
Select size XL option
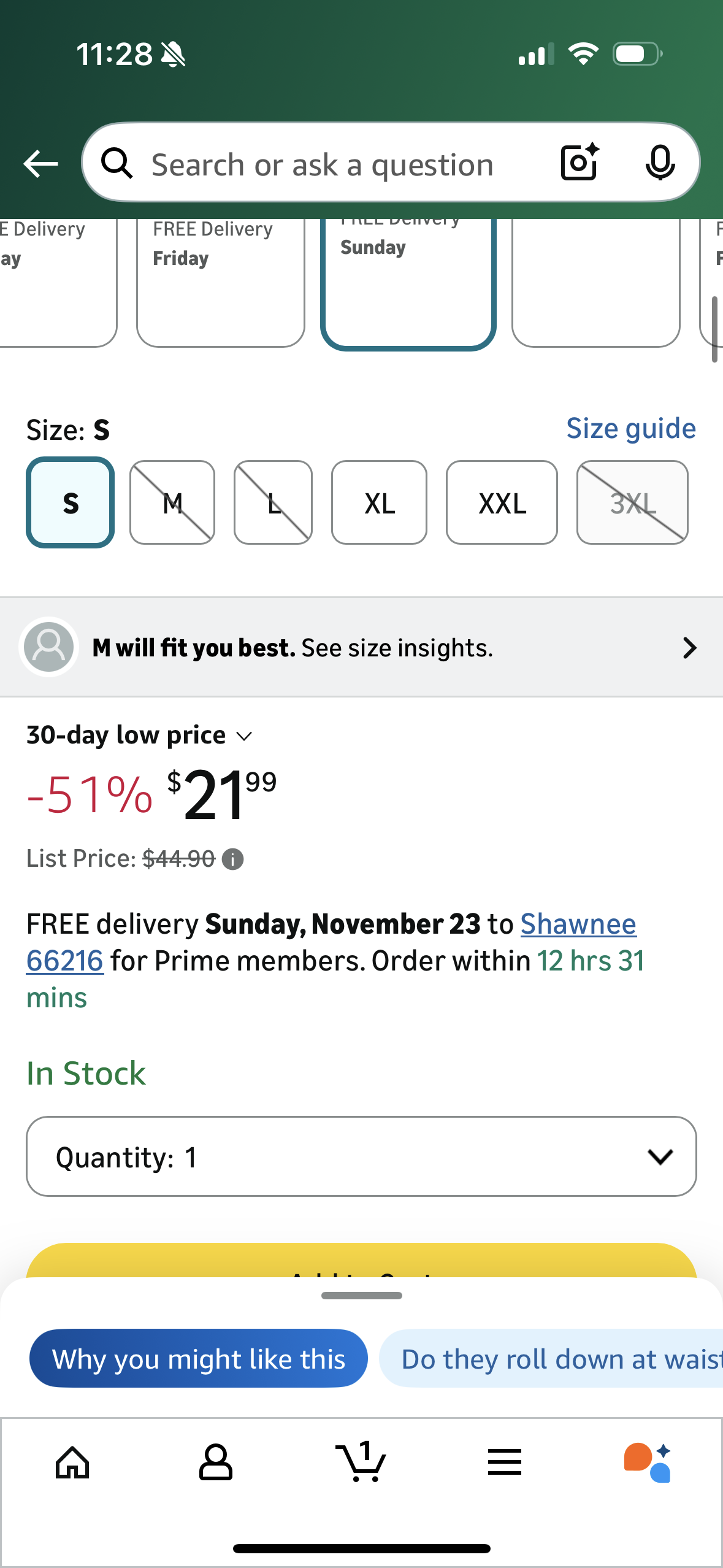tap(379, 503)
